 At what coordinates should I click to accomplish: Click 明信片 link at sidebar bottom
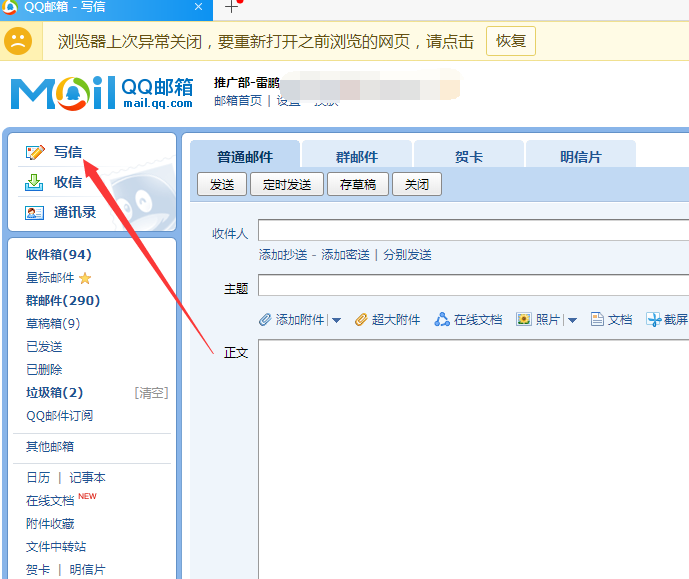(x=87, y=570)
